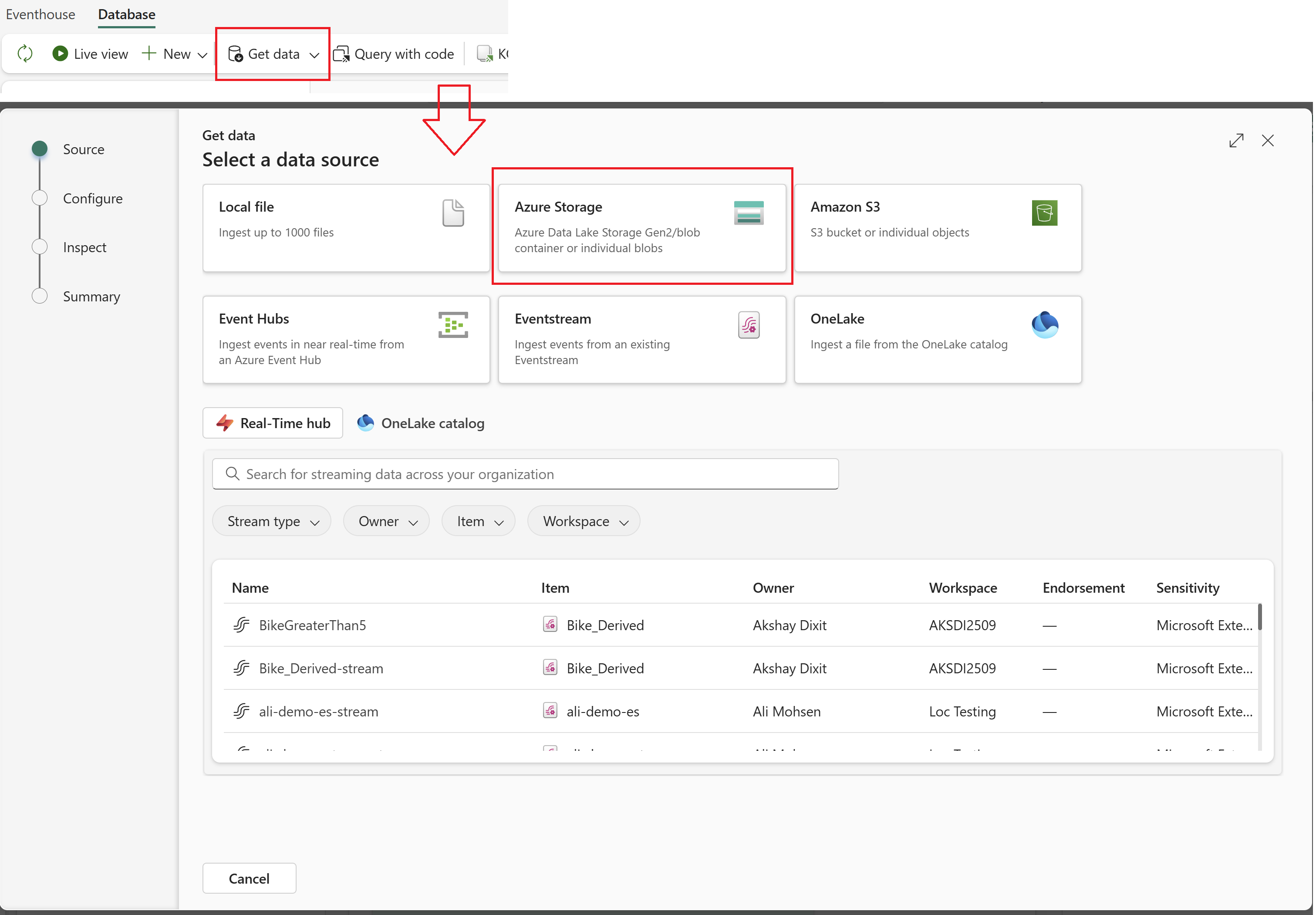Image resolution: width=1316 pixels, height=915 pixels.
Task: Click the Name column header
Action: (x=250, y=588)
